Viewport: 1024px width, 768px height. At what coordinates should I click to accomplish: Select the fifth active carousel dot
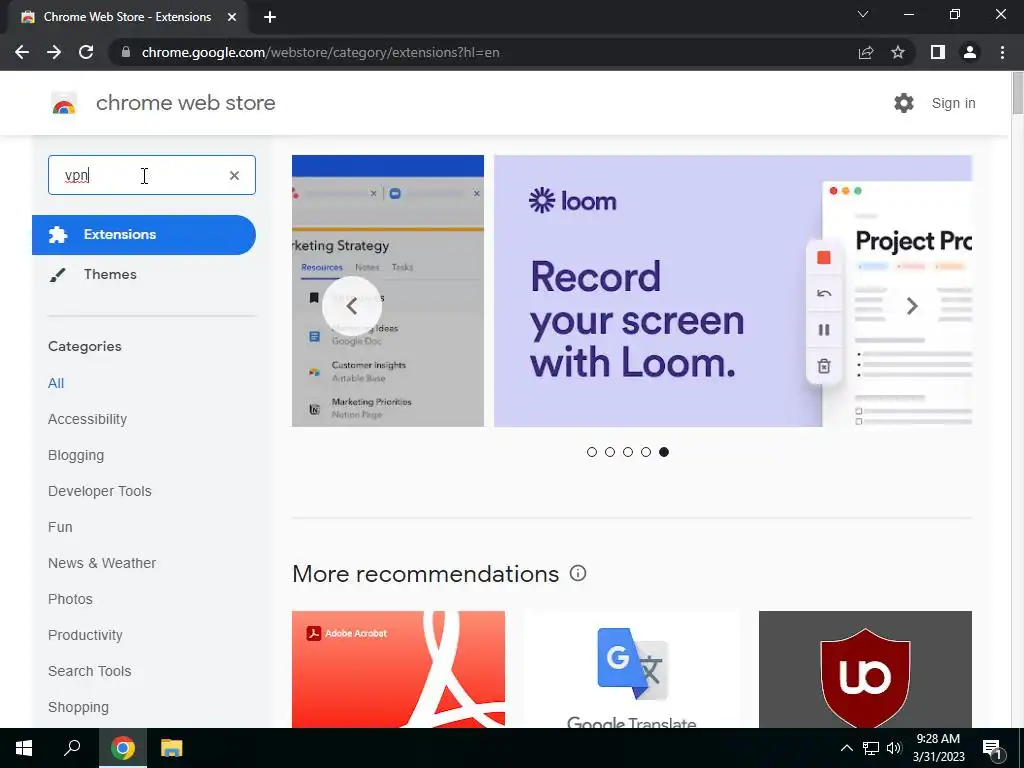tap(664, 452)
